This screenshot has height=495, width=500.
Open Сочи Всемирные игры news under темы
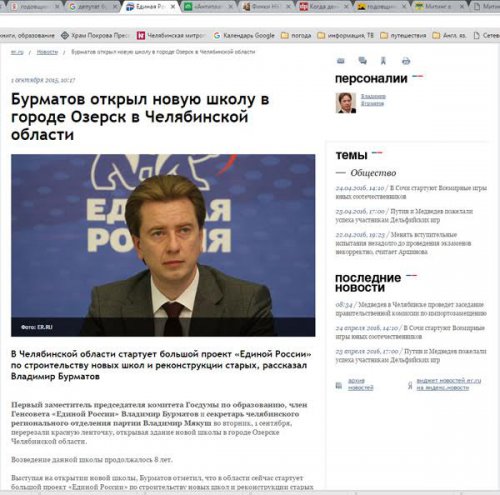click(x=411, y=192)
